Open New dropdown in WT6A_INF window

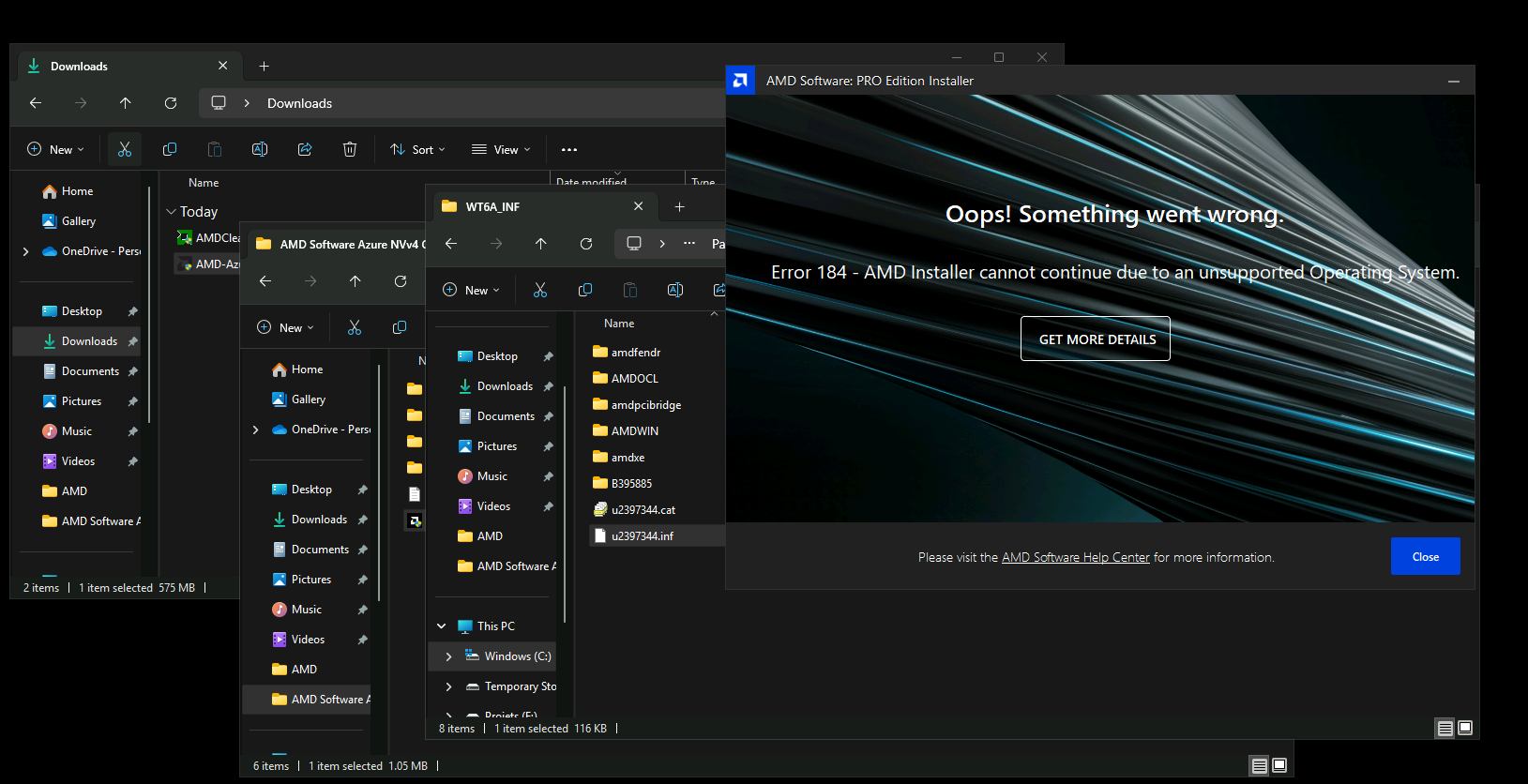(x=471, y=290)
